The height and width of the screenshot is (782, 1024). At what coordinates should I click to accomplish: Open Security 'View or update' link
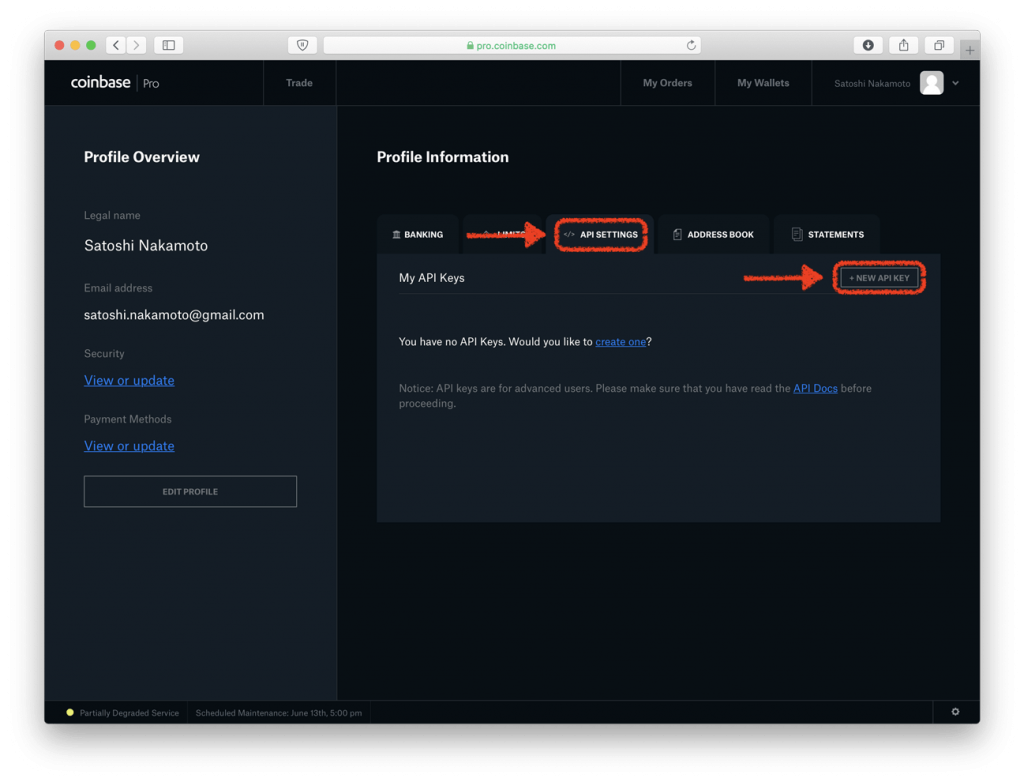coord(129,380)
